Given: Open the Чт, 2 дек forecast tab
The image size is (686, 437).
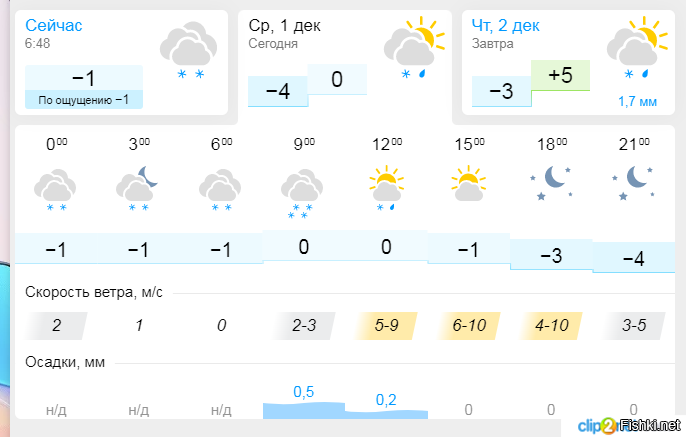Looking at the screenshot, I should pyautogui.click(x=506, y=24).
